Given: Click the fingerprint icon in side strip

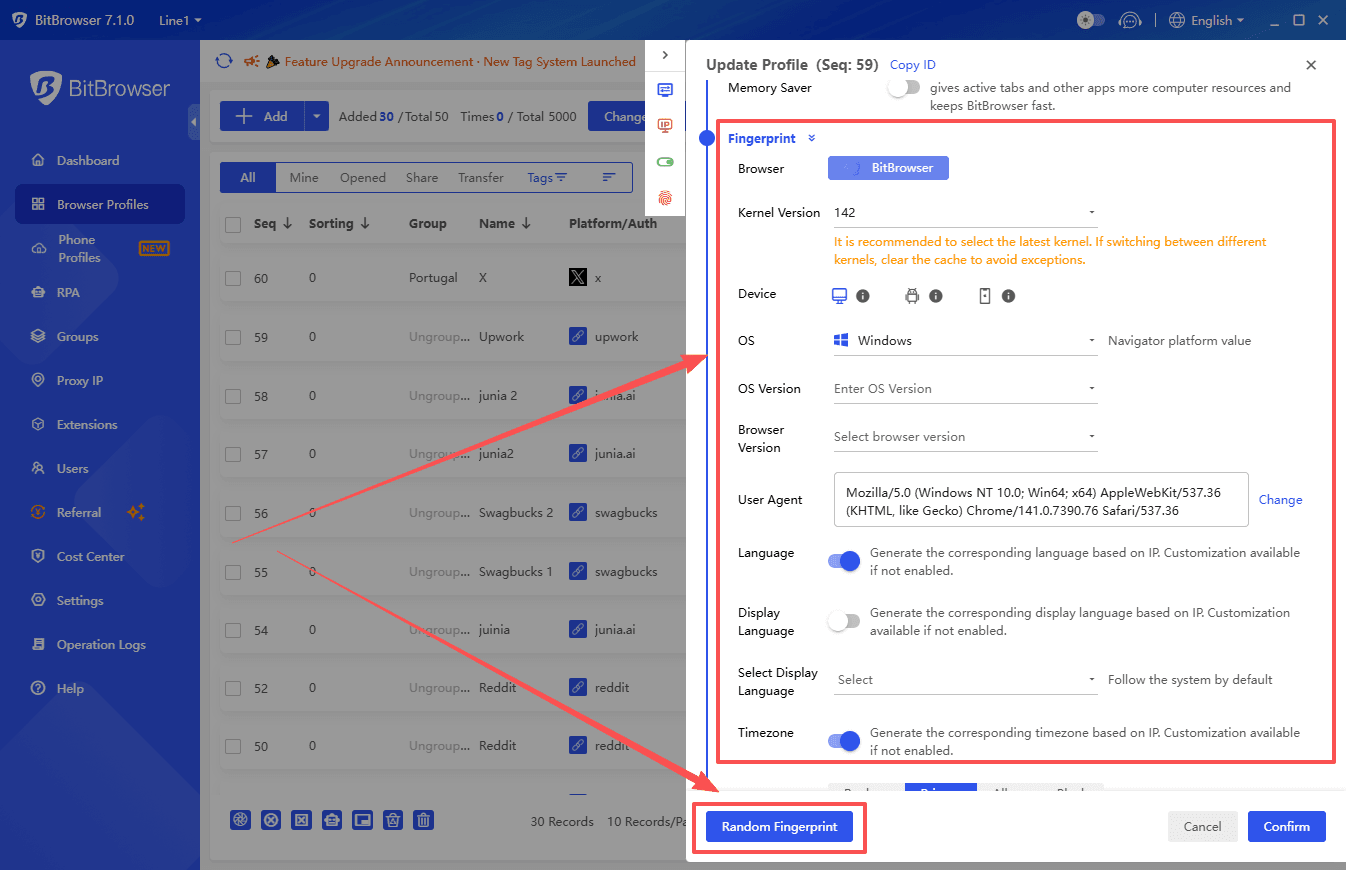Looking at the screenshot, I should (x=665, y=198).
